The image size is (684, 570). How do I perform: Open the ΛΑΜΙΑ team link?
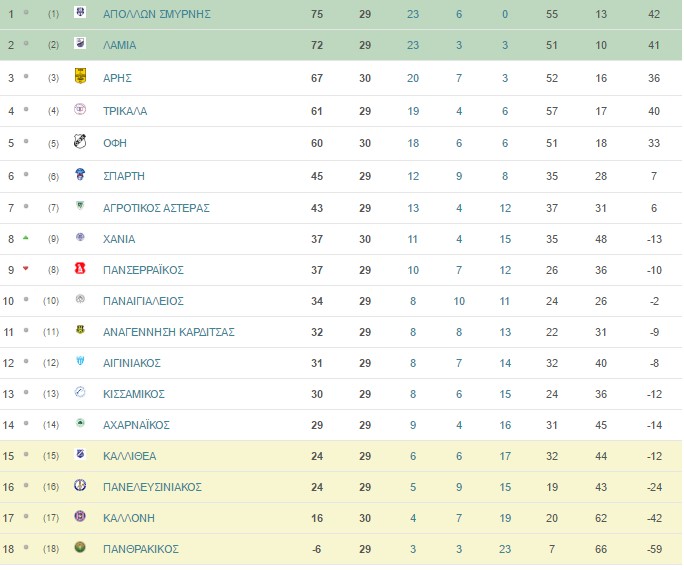click(120, 45)
